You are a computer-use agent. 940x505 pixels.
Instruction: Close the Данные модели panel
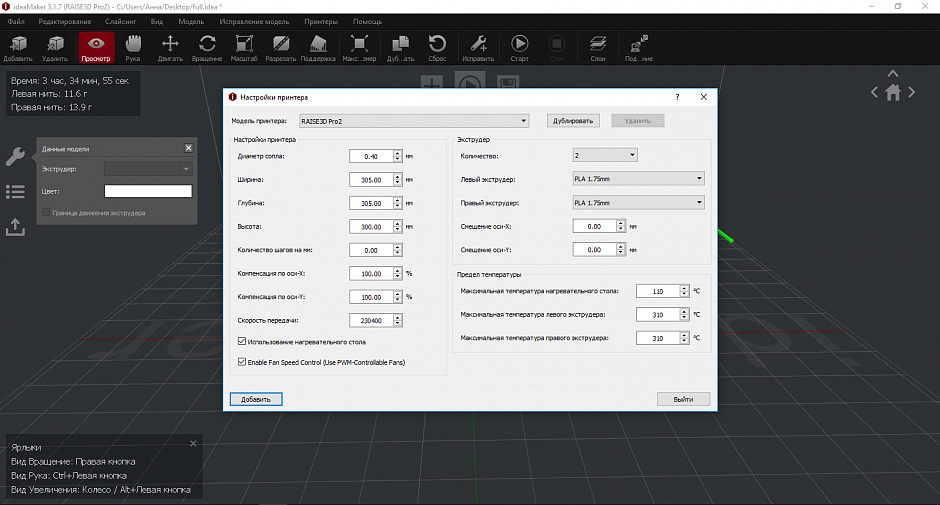[188, 148]
